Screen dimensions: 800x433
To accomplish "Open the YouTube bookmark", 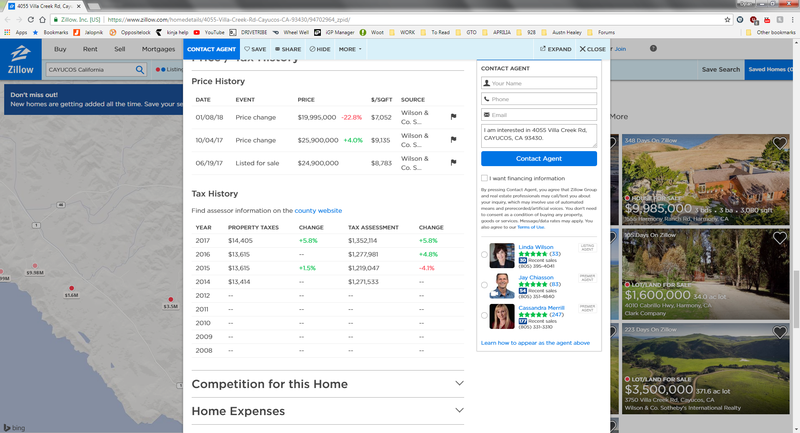I will coord(209,32).
